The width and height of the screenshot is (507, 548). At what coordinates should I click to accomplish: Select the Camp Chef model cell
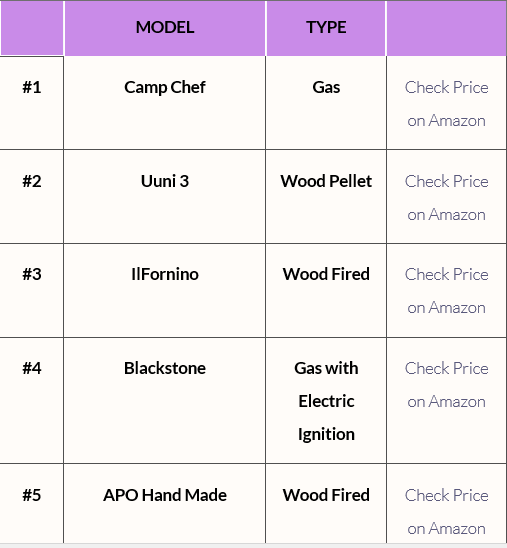165,103
